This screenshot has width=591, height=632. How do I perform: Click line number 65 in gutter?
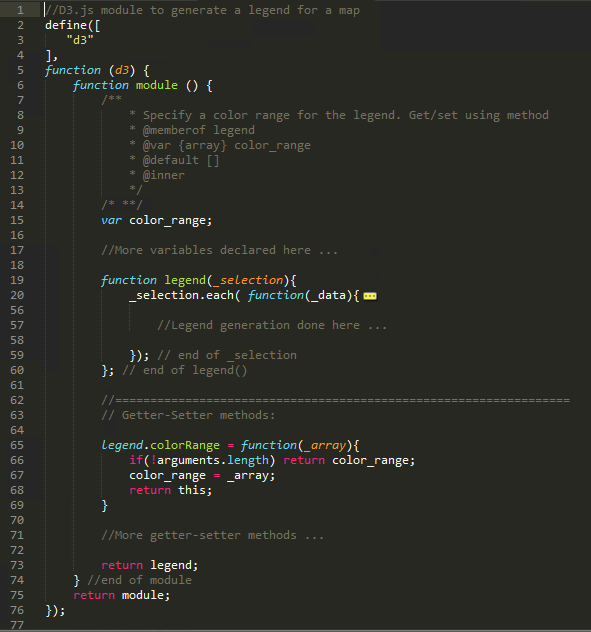point(17,445)
